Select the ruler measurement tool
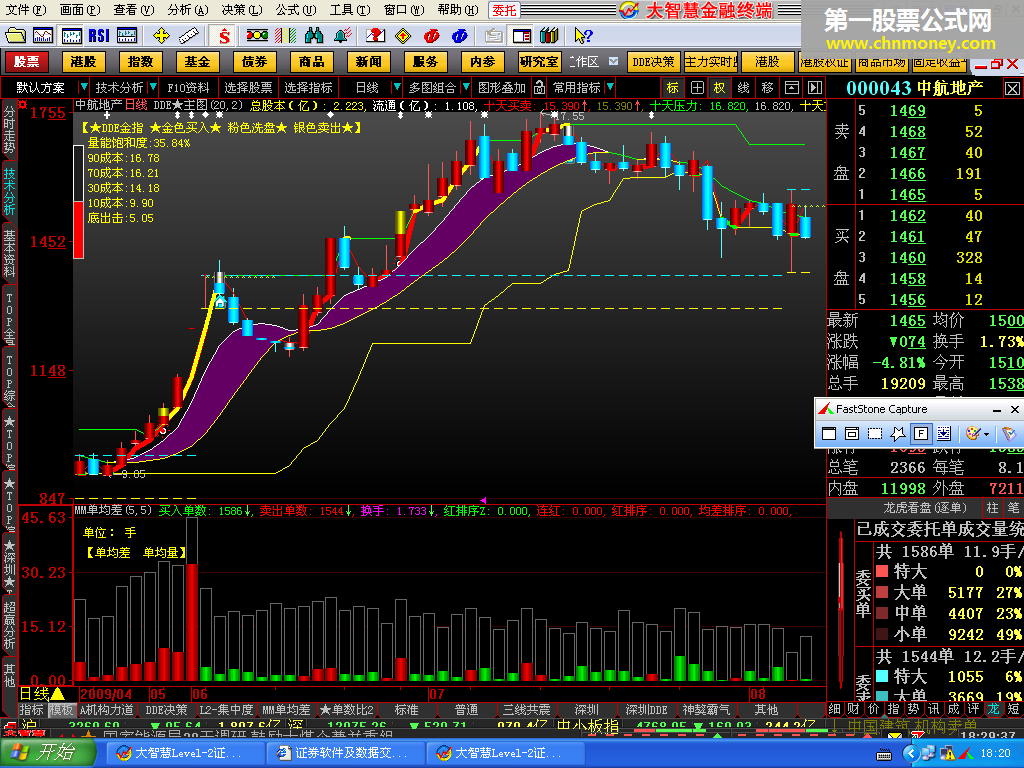 (x=189, y=35)
